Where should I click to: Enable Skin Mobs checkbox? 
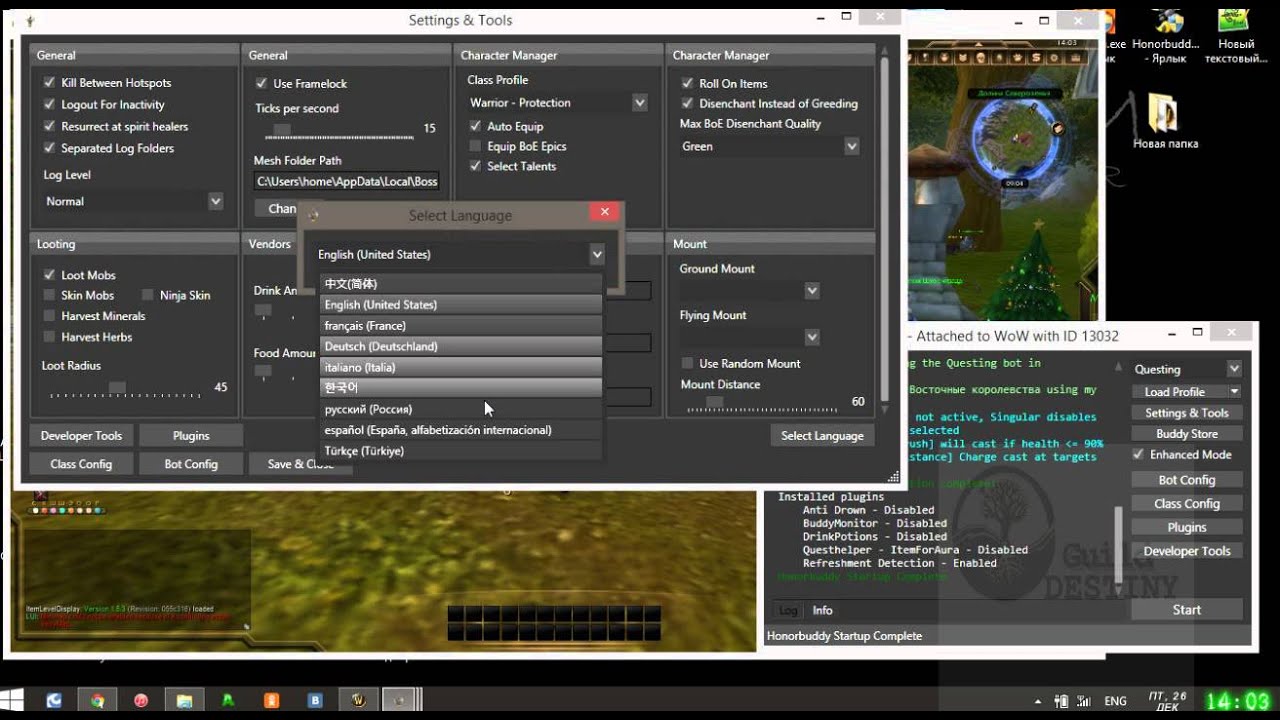[x=49, y=295]
